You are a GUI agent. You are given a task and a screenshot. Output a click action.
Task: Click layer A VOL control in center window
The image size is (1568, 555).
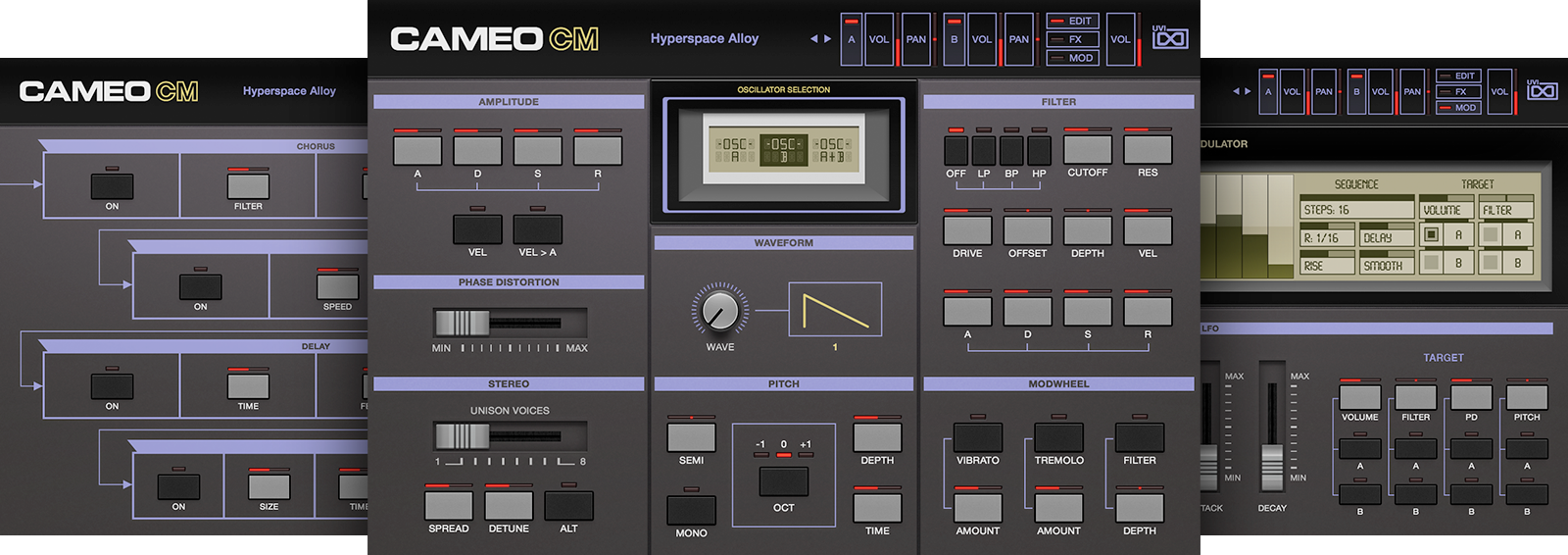(x=879, y=39)
